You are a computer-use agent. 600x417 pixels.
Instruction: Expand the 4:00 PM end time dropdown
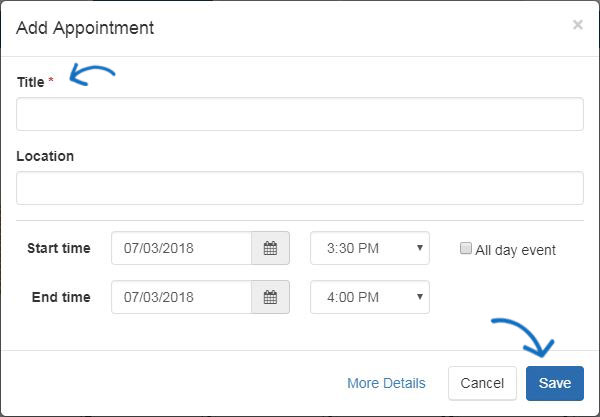click(370, 297)
